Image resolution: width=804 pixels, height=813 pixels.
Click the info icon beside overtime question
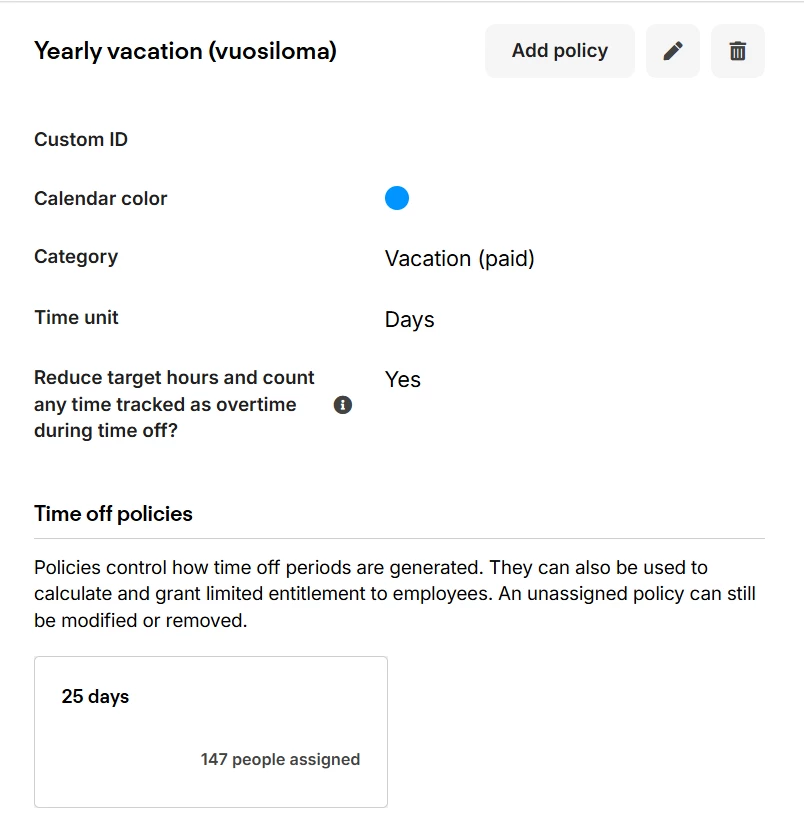tap(343, 405)
